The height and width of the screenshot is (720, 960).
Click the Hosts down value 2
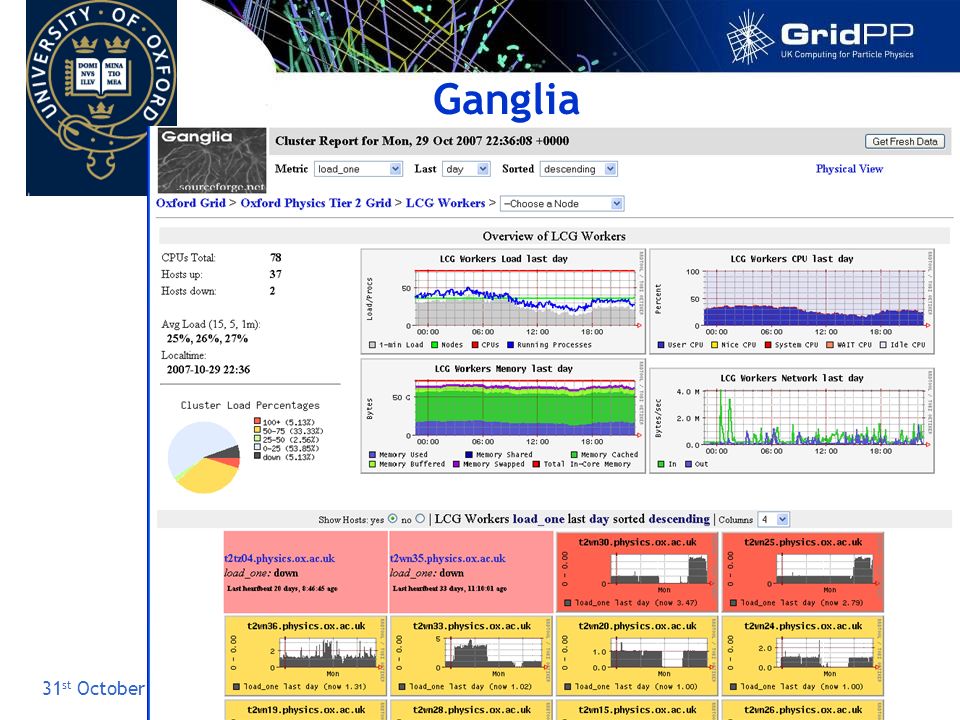pos(272,291)
